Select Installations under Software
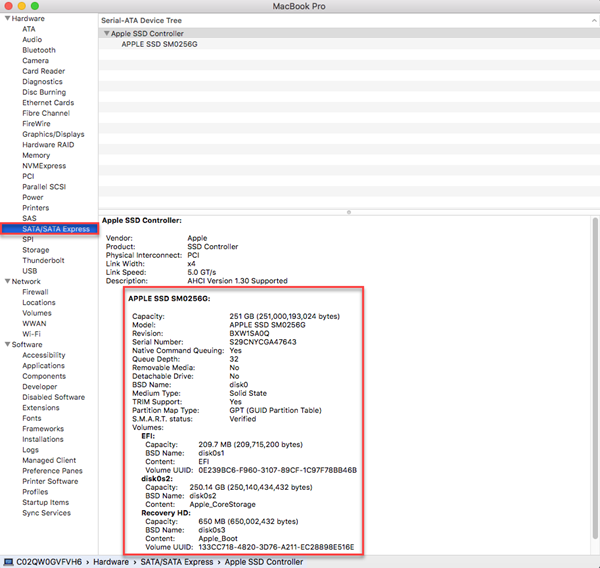The height and width of the screenshot is (568, 600). click(43, 439)
